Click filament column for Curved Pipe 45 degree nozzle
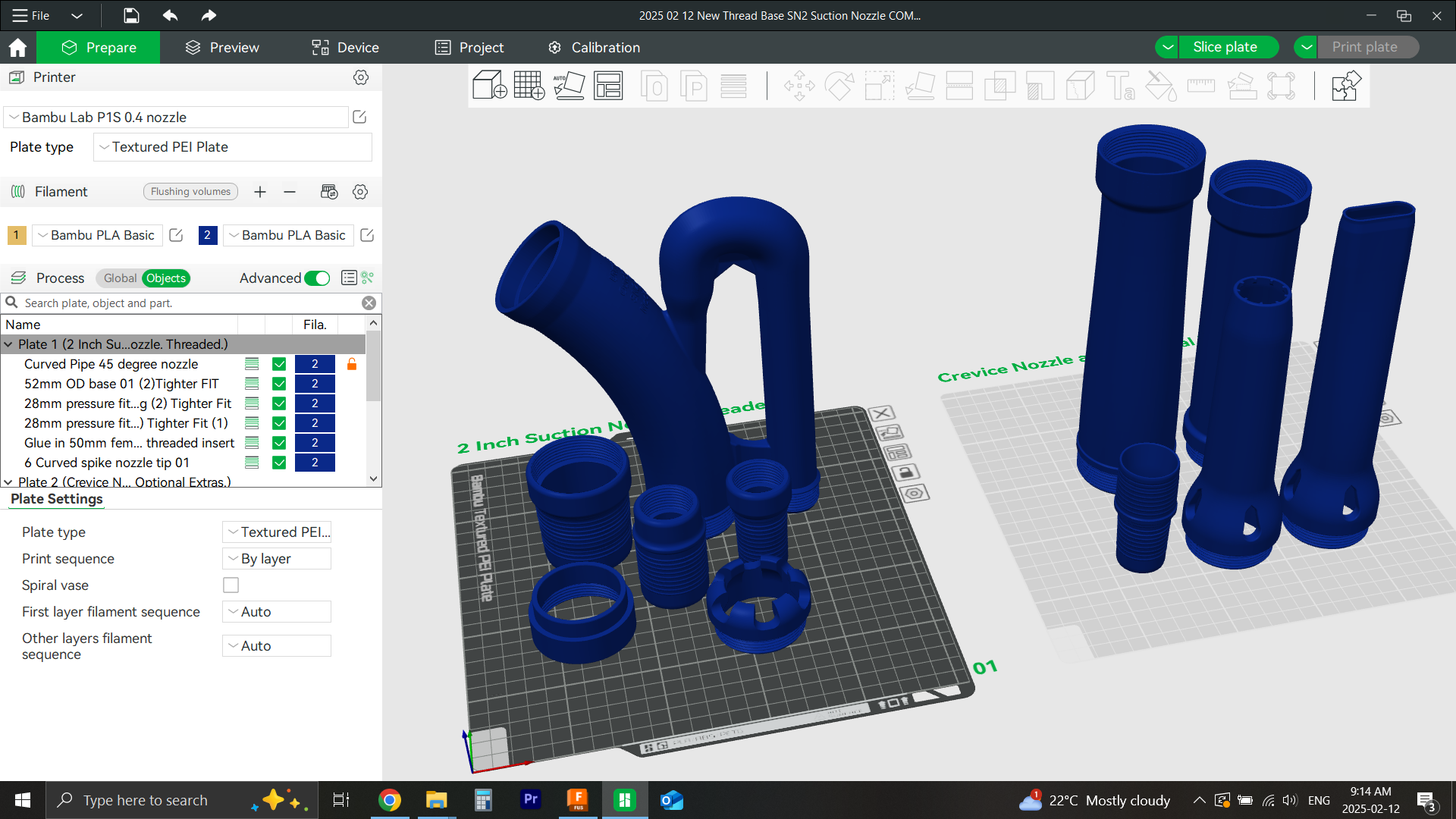This screenshot has height=819, width=1456. 315,364
